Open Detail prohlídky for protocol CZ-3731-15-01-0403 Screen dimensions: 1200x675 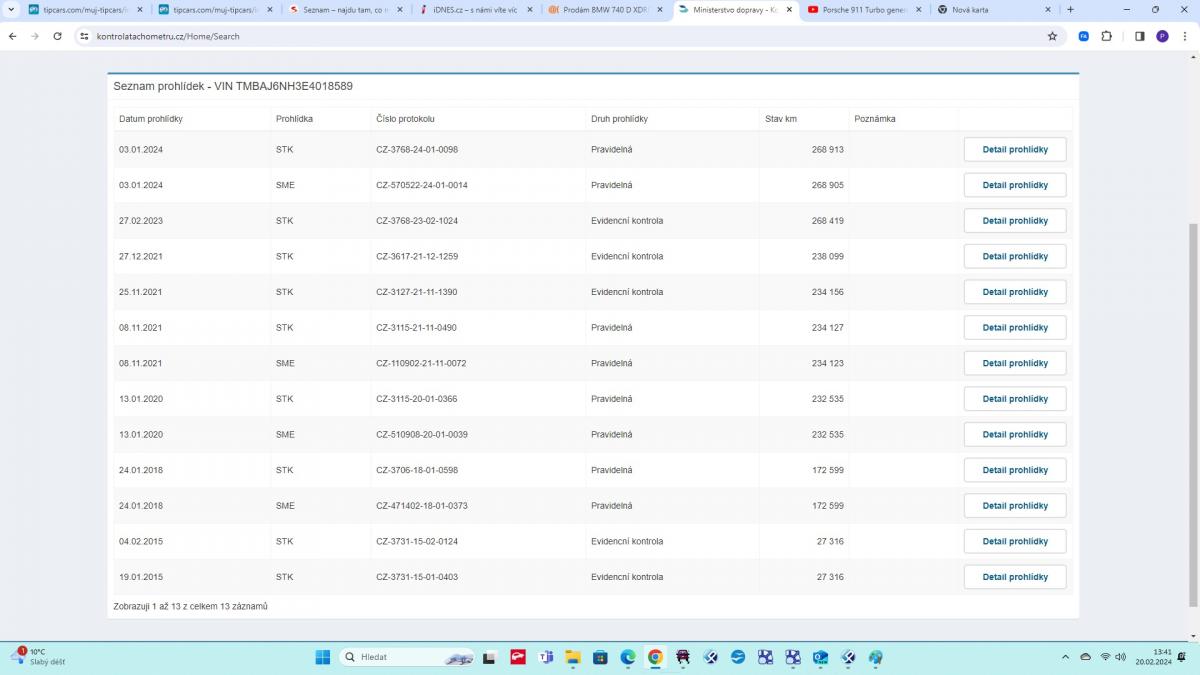pyautogui.click(x=1014, y=577)
